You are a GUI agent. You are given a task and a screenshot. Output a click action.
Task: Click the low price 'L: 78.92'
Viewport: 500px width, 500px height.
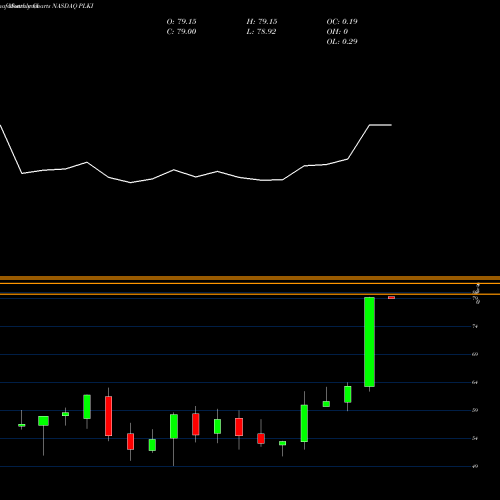coord(261,32)
